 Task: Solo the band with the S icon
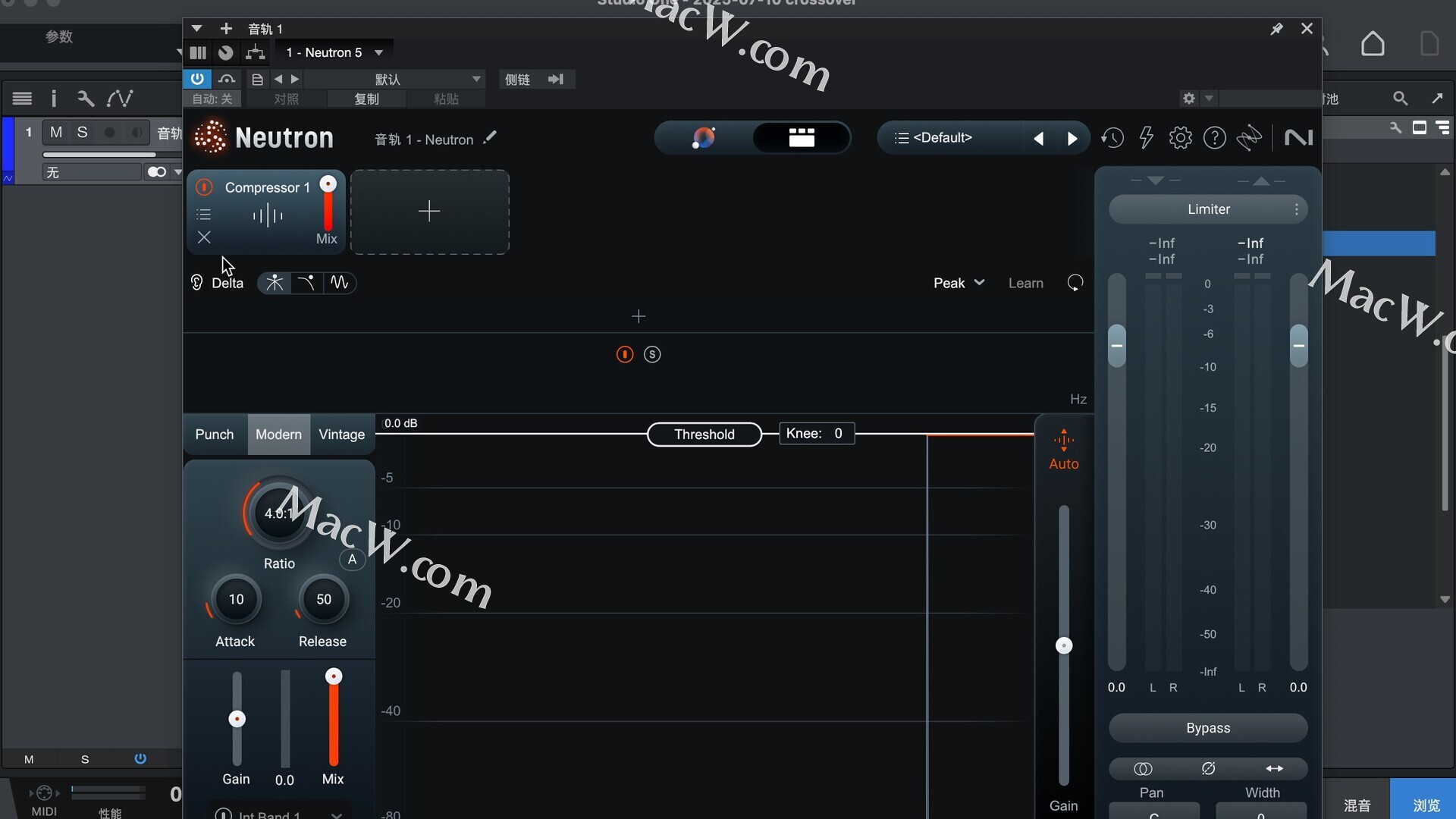(652, 355)
